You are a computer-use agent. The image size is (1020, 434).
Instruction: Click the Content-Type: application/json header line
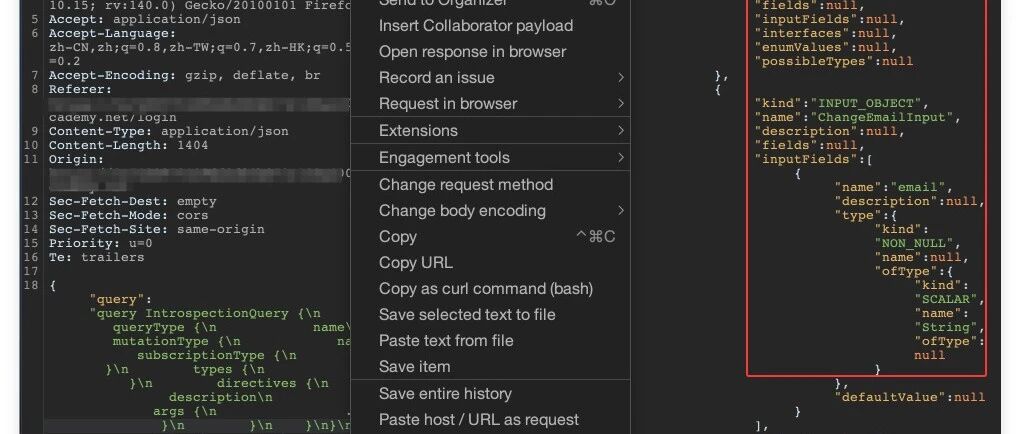tap(168, 131)
